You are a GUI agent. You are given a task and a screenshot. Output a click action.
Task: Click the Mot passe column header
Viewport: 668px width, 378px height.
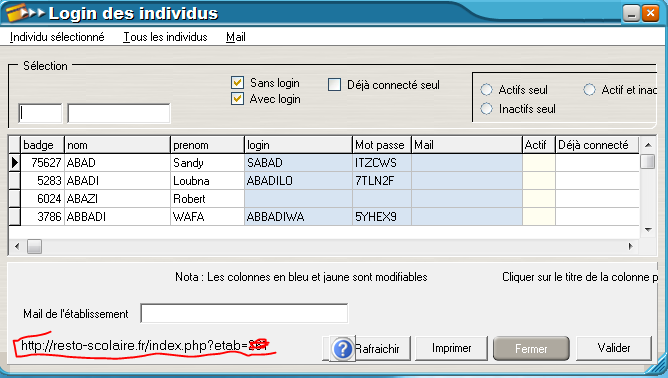(x=382, y=145)
